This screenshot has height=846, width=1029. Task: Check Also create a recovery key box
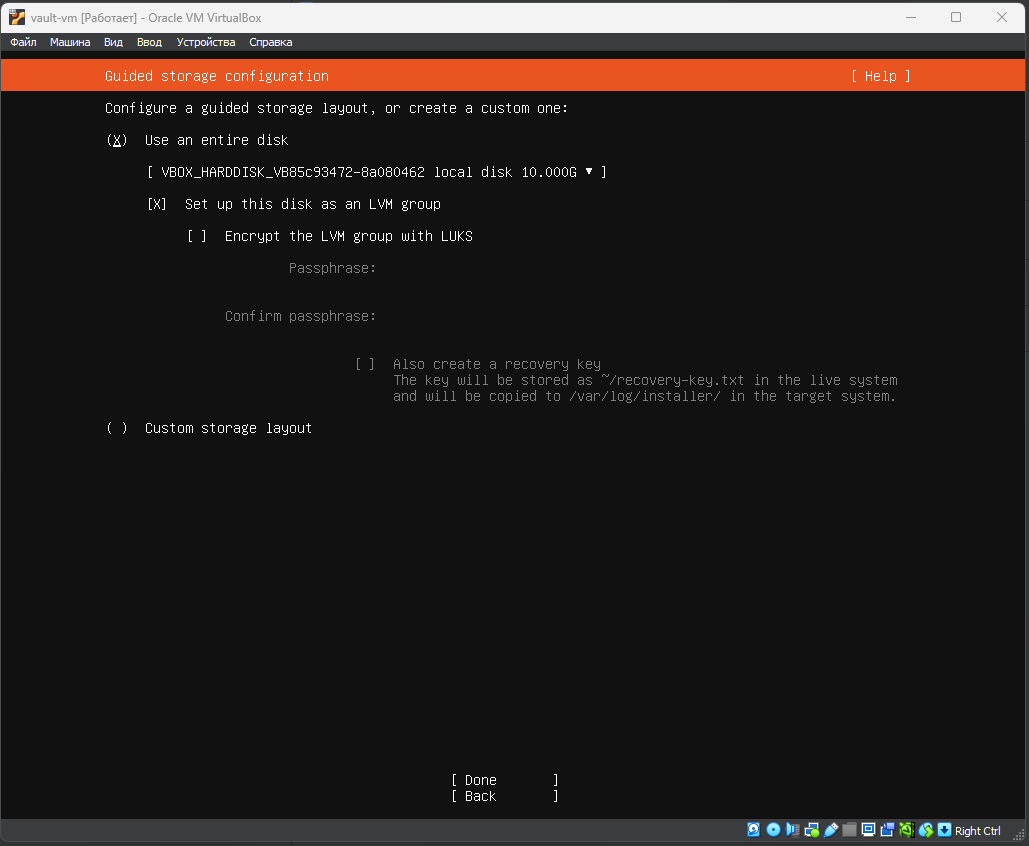365,364
